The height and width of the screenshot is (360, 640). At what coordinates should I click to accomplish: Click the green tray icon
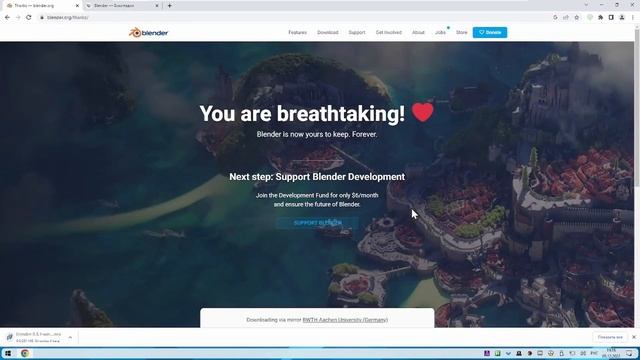coord(498,353)
